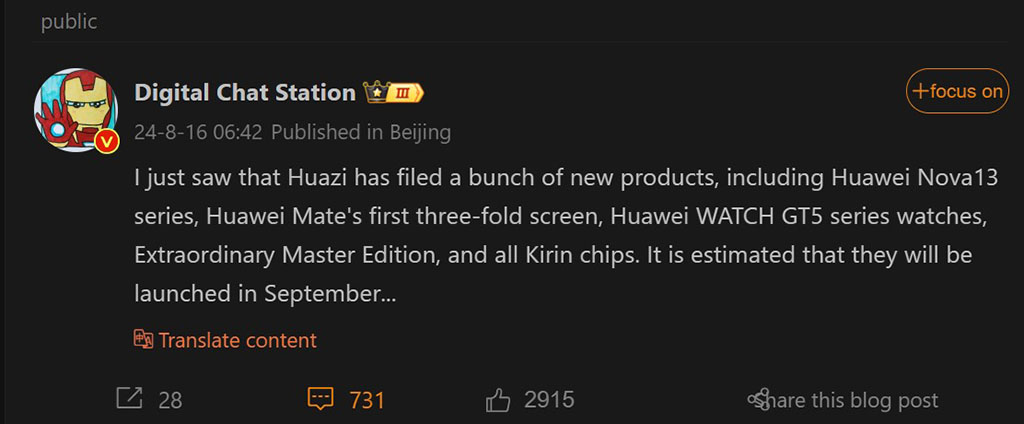Screen dimensions: 1024x424
Task: Open the Iron Man profile avatar
Action: tap(76, 110)
